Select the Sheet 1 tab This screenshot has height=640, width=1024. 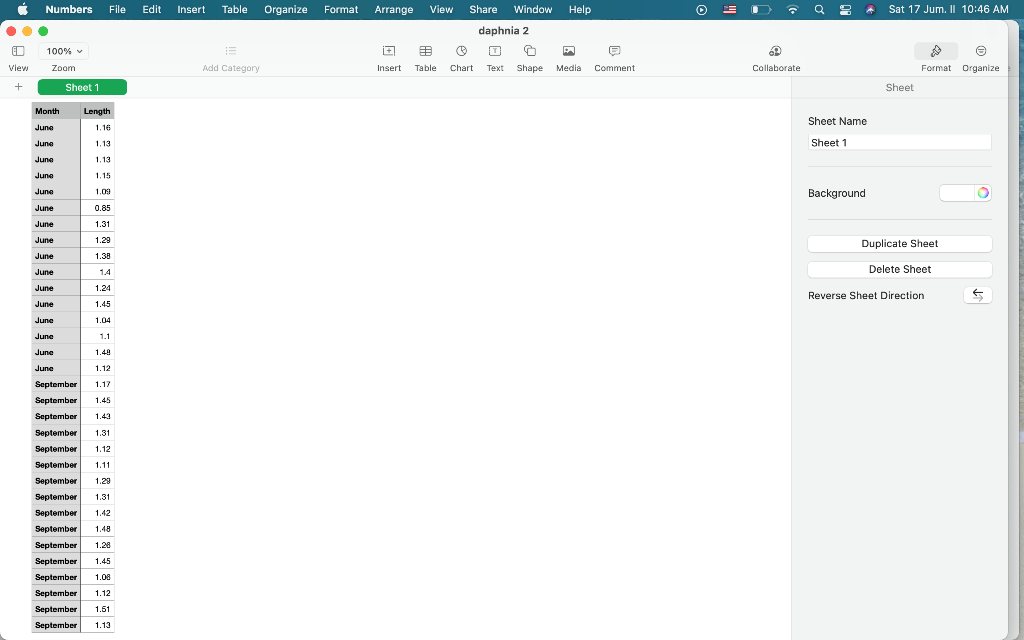click(82, 88)
